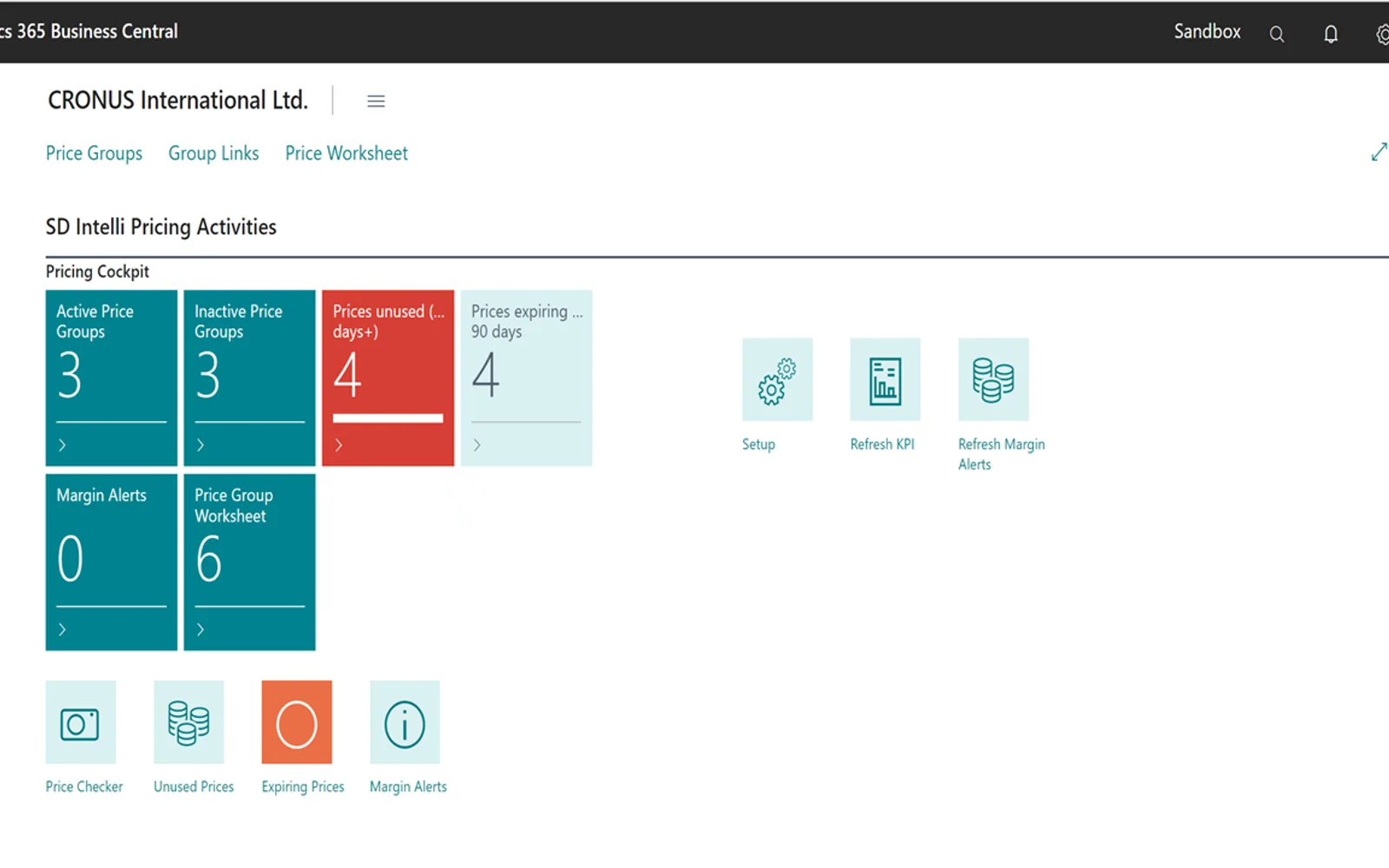Viewport: 1389px width, 868px height.
Task: Click the chevron on Prices expiring tile
Action: pos(477,445)
